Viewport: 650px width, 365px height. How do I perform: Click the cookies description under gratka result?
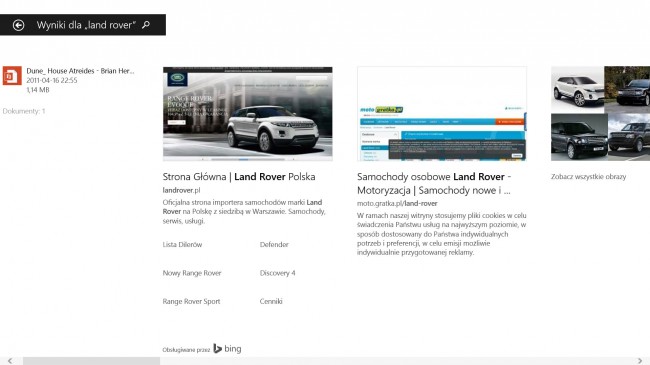tap(441, 234)
